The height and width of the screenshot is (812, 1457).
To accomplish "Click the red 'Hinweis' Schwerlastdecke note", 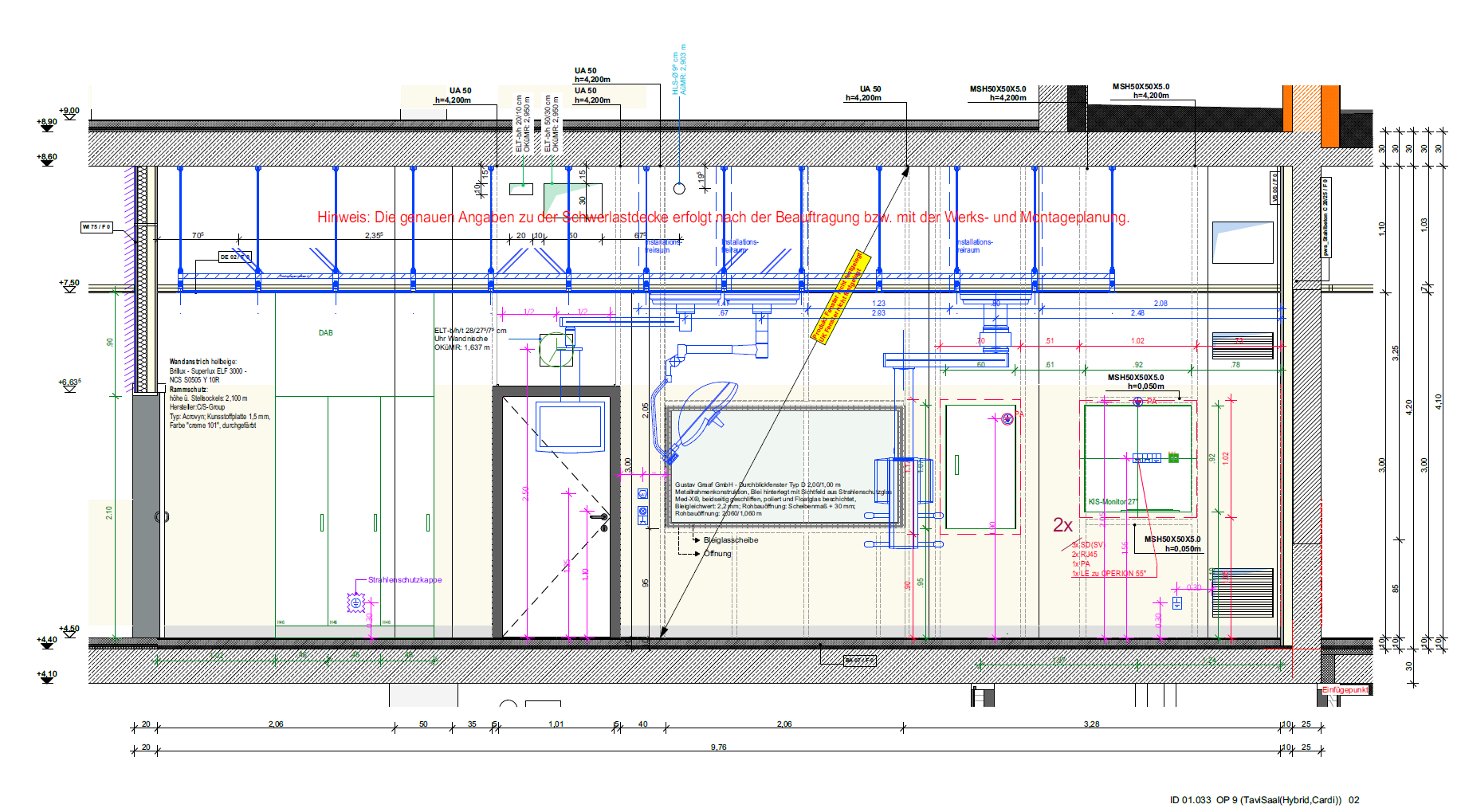I will (x=723, y=217).
